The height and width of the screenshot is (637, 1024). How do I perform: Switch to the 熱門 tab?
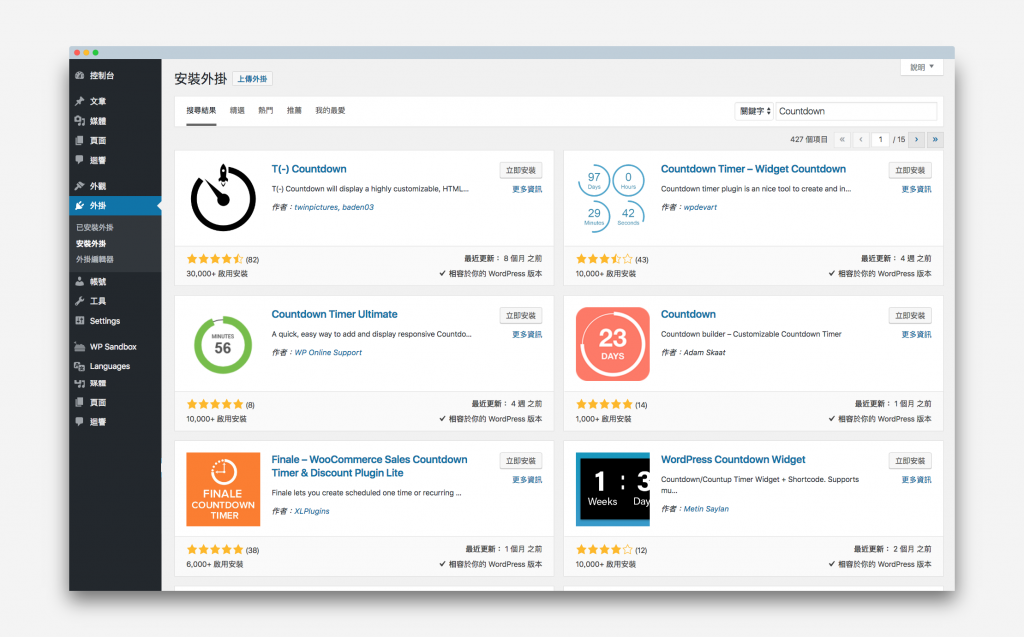coord(266,110)
